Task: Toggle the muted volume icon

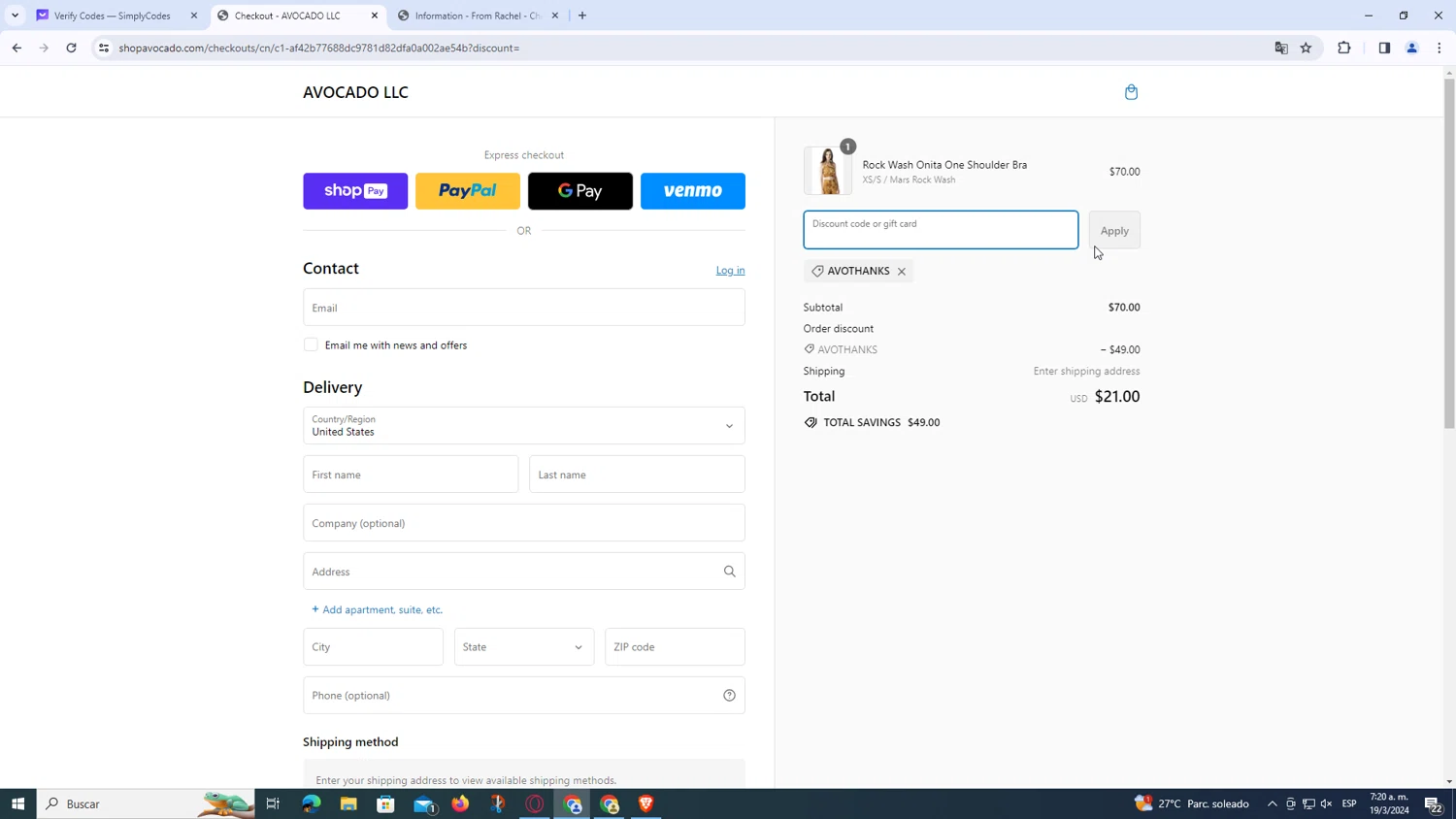Action: [1327, 803]
